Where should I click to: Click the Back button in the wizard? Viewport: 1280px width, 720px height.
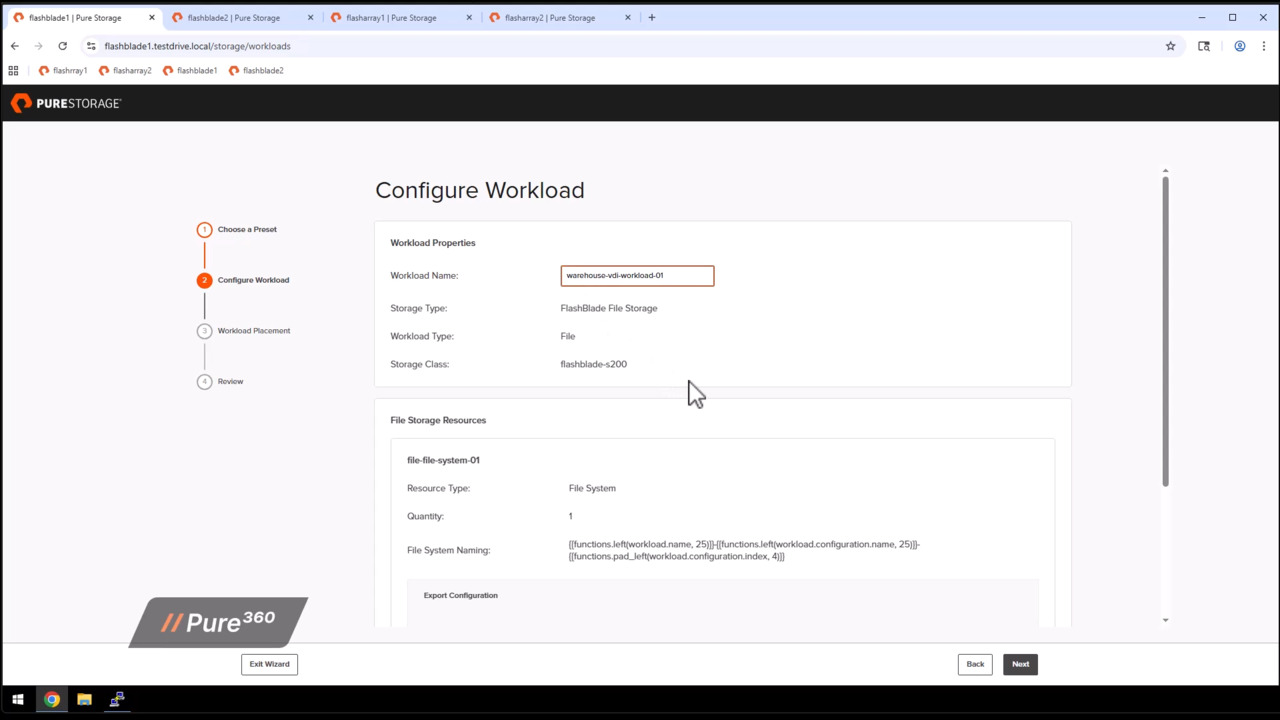pos(975,664)
